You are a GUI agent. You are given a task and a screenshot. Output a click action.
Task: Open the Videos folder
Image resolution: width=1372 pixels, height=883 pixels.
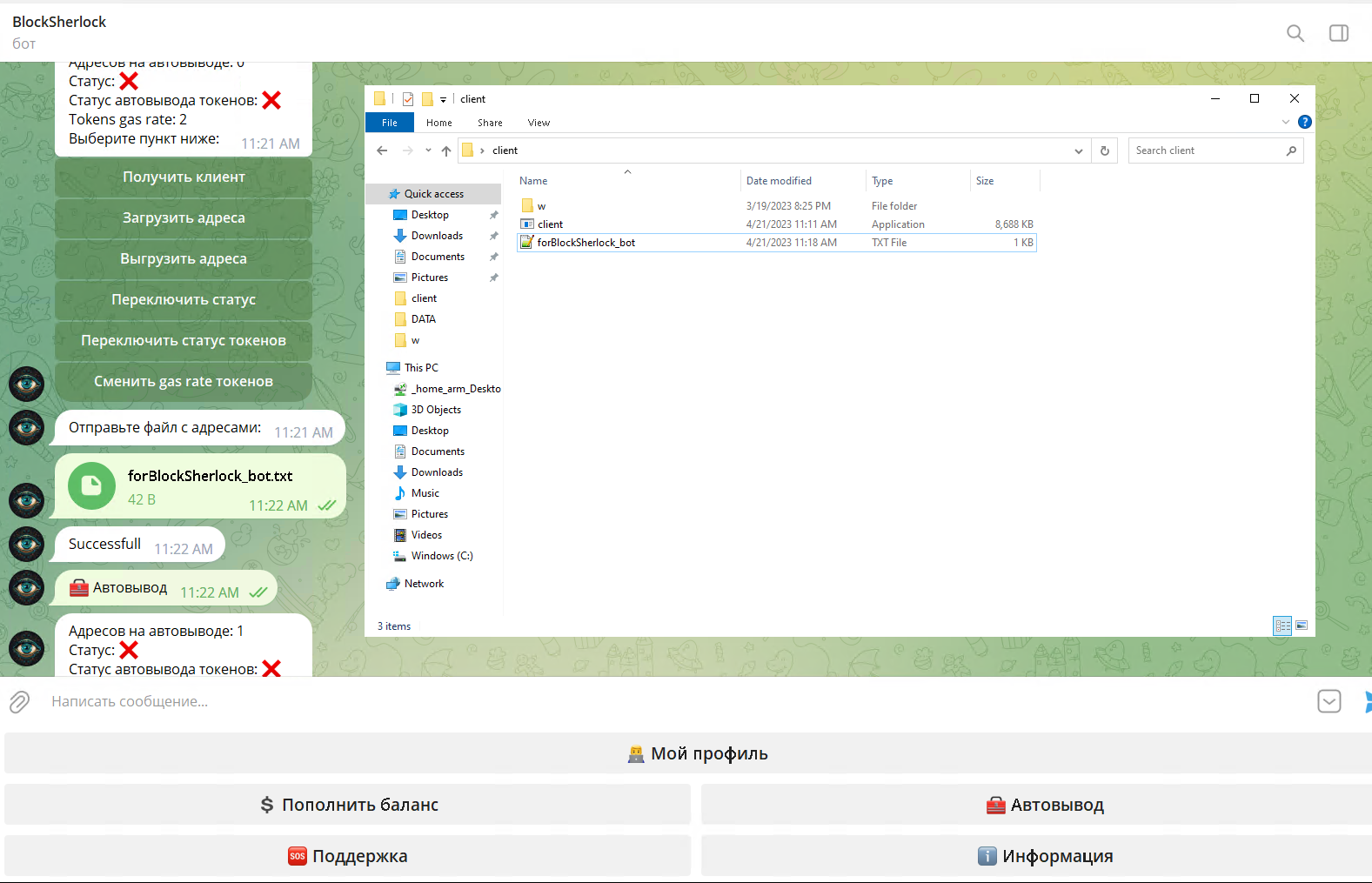pos(426,535)
